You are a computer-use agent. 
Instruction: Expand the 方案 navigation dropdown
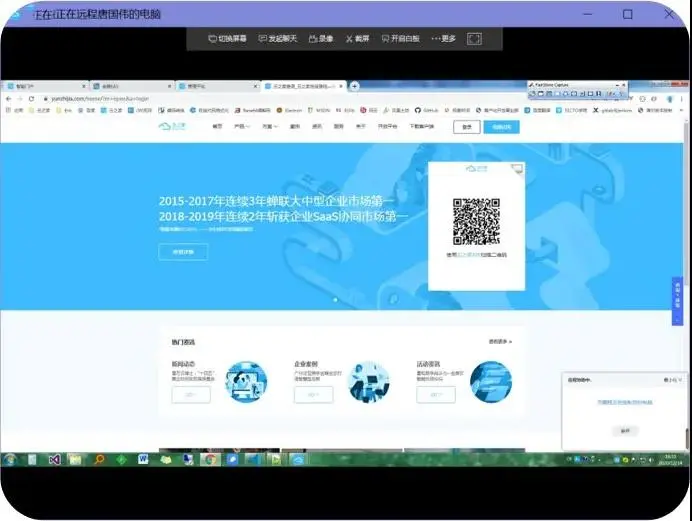[x=270, y=127]
